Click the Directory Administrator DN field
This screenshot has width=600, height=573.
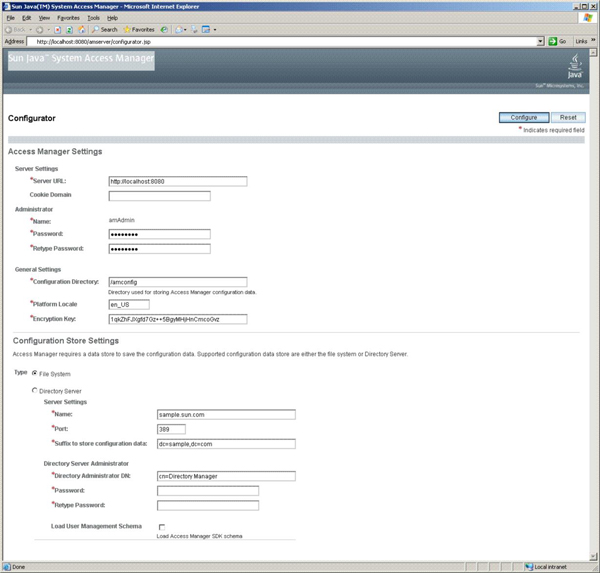pyautogui.click(x=226, y=476)
